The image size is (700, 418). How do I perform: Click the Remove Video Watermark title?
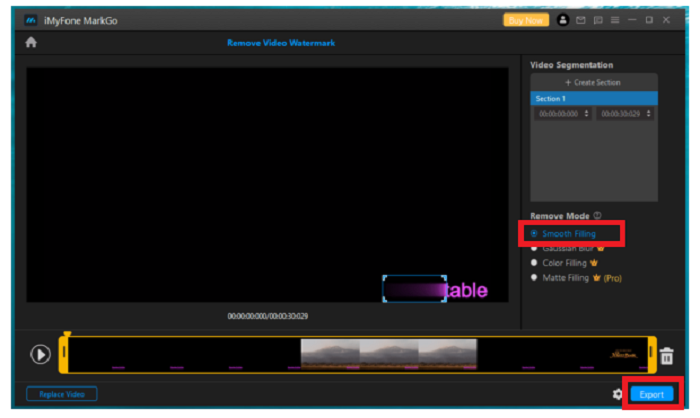[281, 43]
